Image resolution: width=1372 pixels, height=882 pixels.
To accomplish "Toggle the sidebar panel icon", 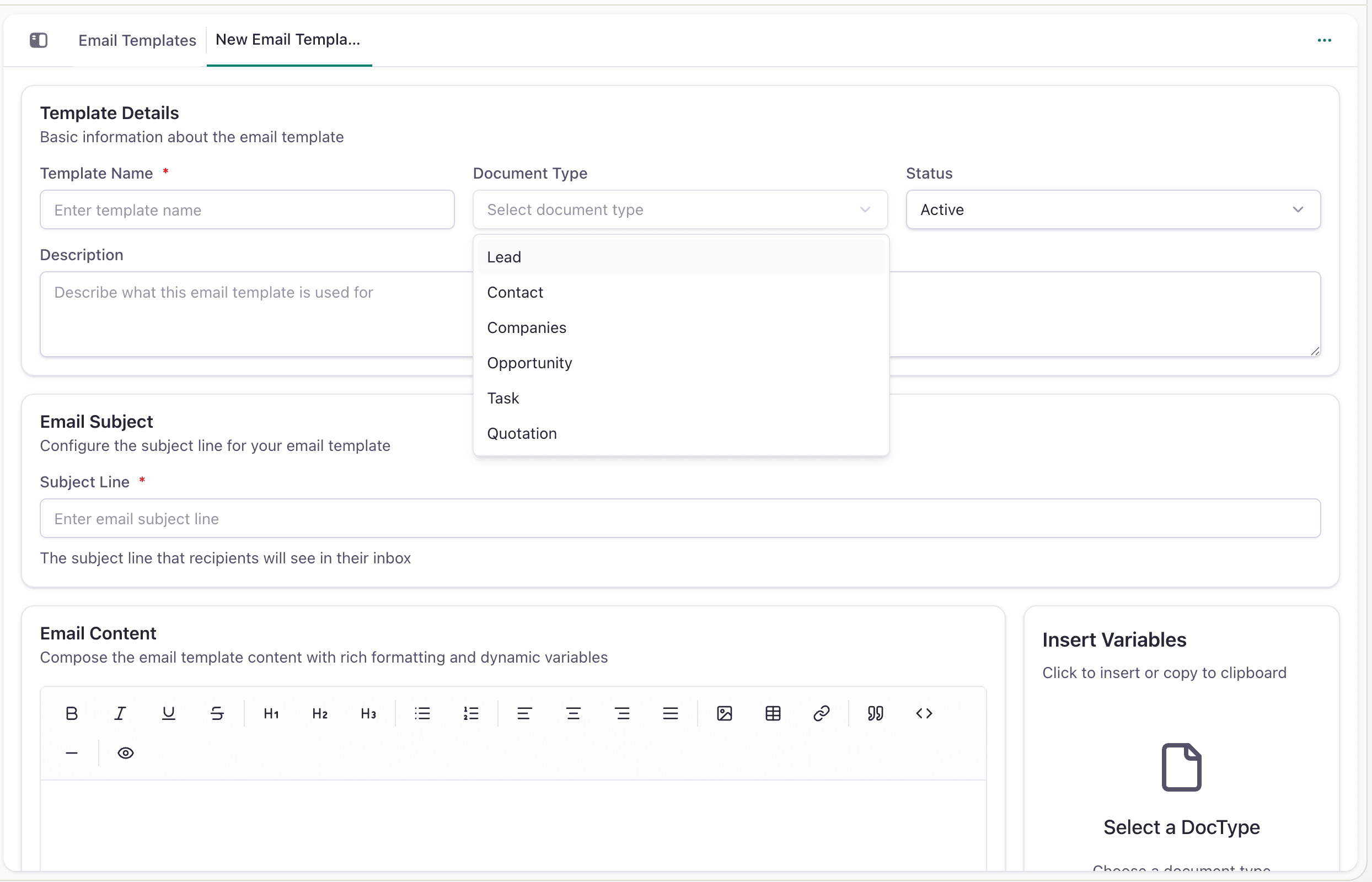I will 39,40.
